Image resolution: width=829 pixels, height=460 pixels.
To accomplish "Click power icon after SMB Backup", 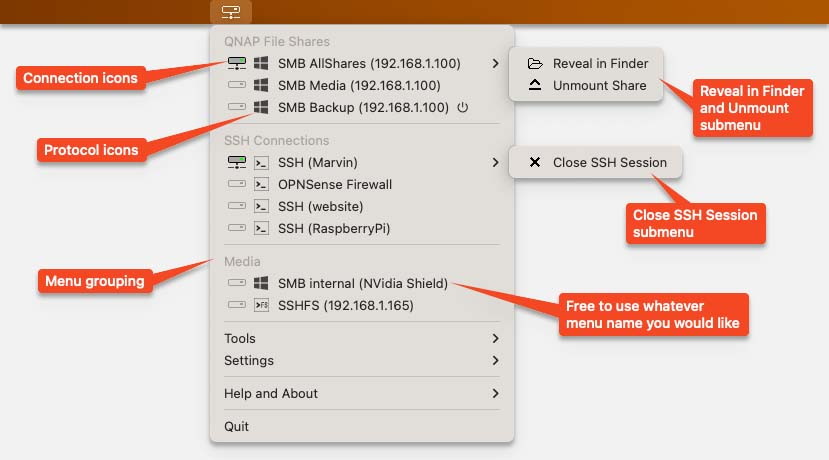I will tap(462, 108).
